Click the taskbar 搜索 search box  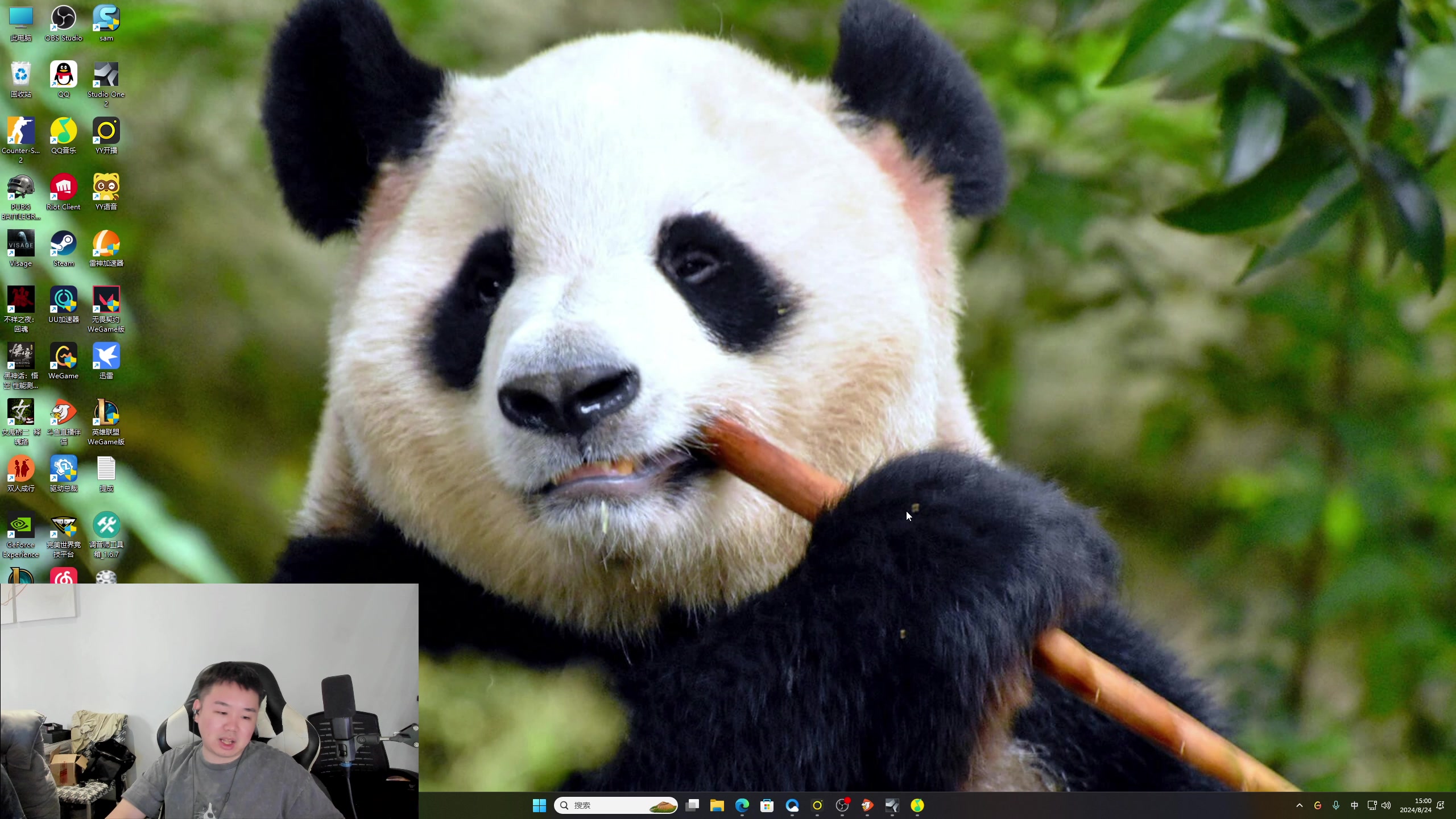pyautogui.click(x=615, y=805)
